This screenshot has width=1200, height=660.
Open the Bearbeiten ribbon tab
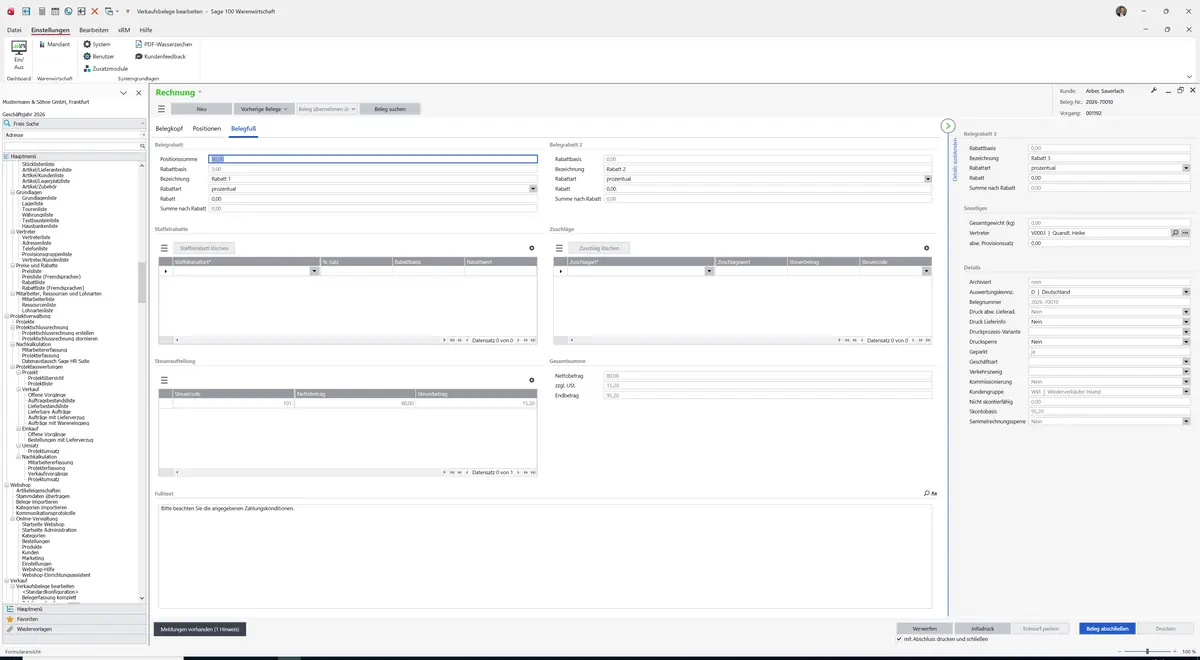click(x=94, y=30)
